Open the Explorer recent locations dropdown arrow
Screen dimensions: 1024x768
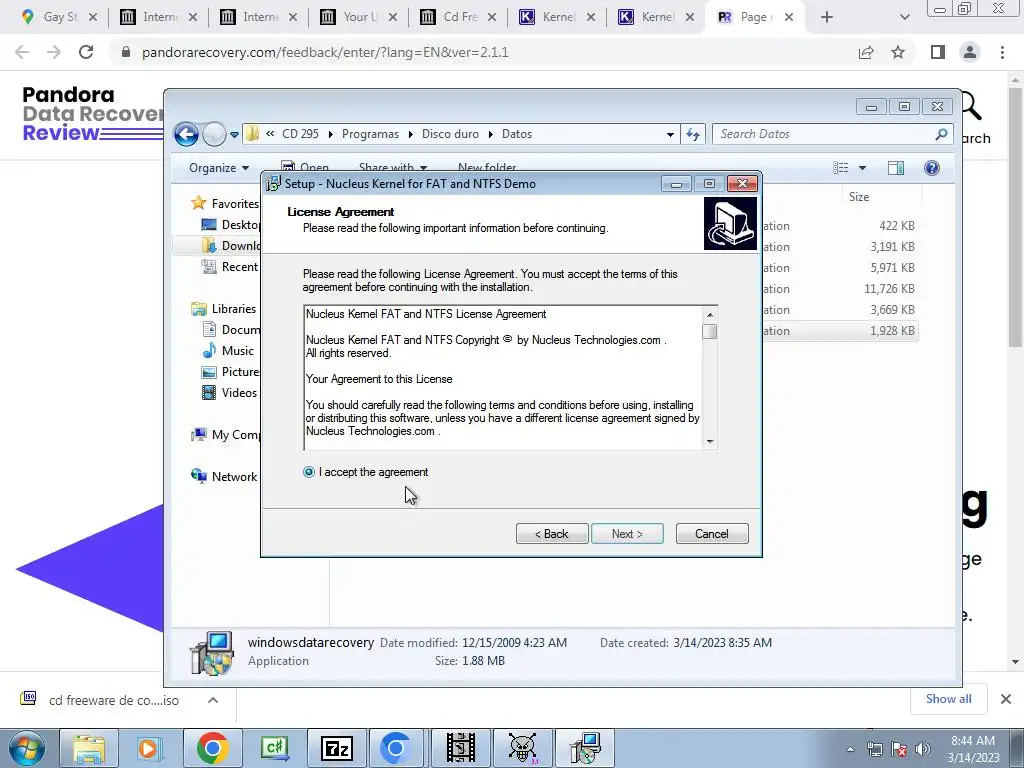pos(234,135)
